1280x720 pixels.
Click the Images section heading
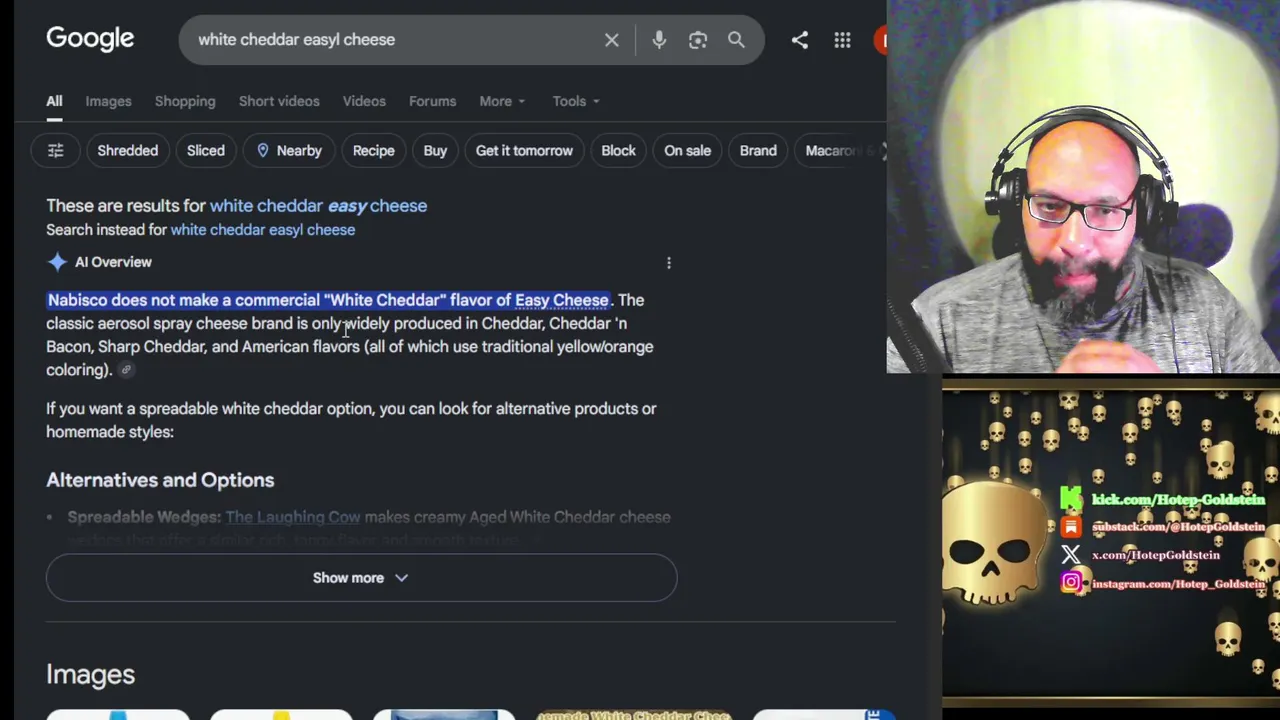pyautogui.click(x=90, y=674)
